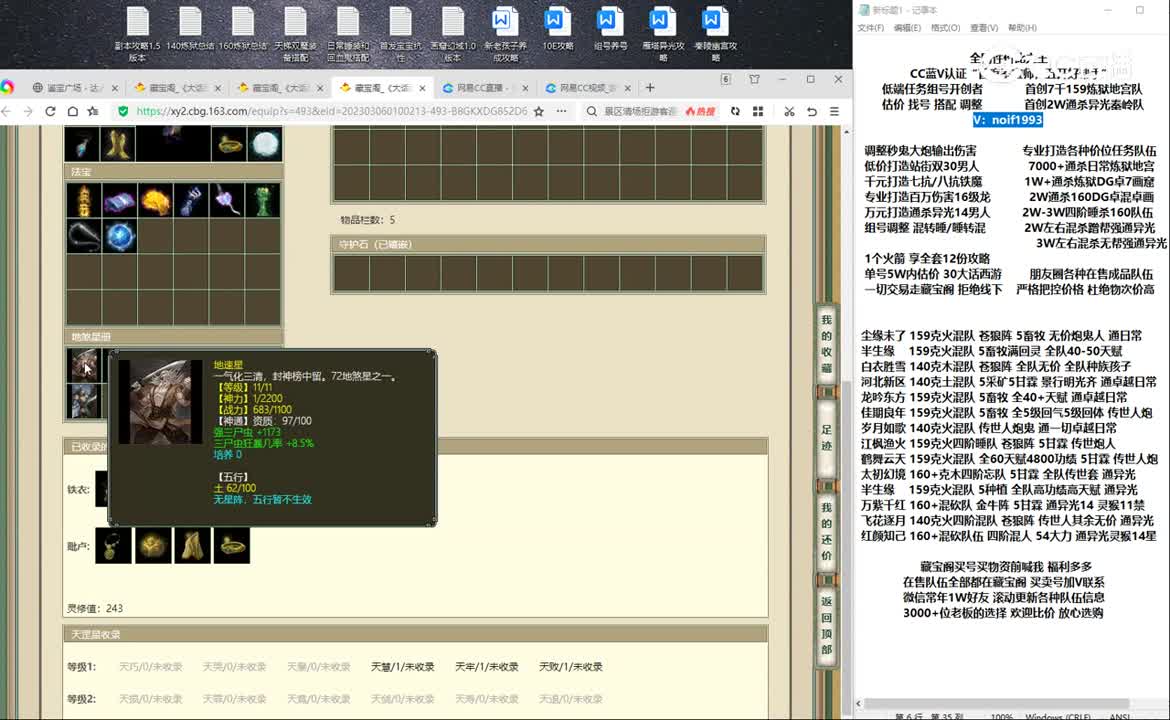Image resolution: width=1170 pixels, height=720 pixels.
Task: Click the 地煞星 portrait thumbnail under cursor
Action: (x=84, y=365)
